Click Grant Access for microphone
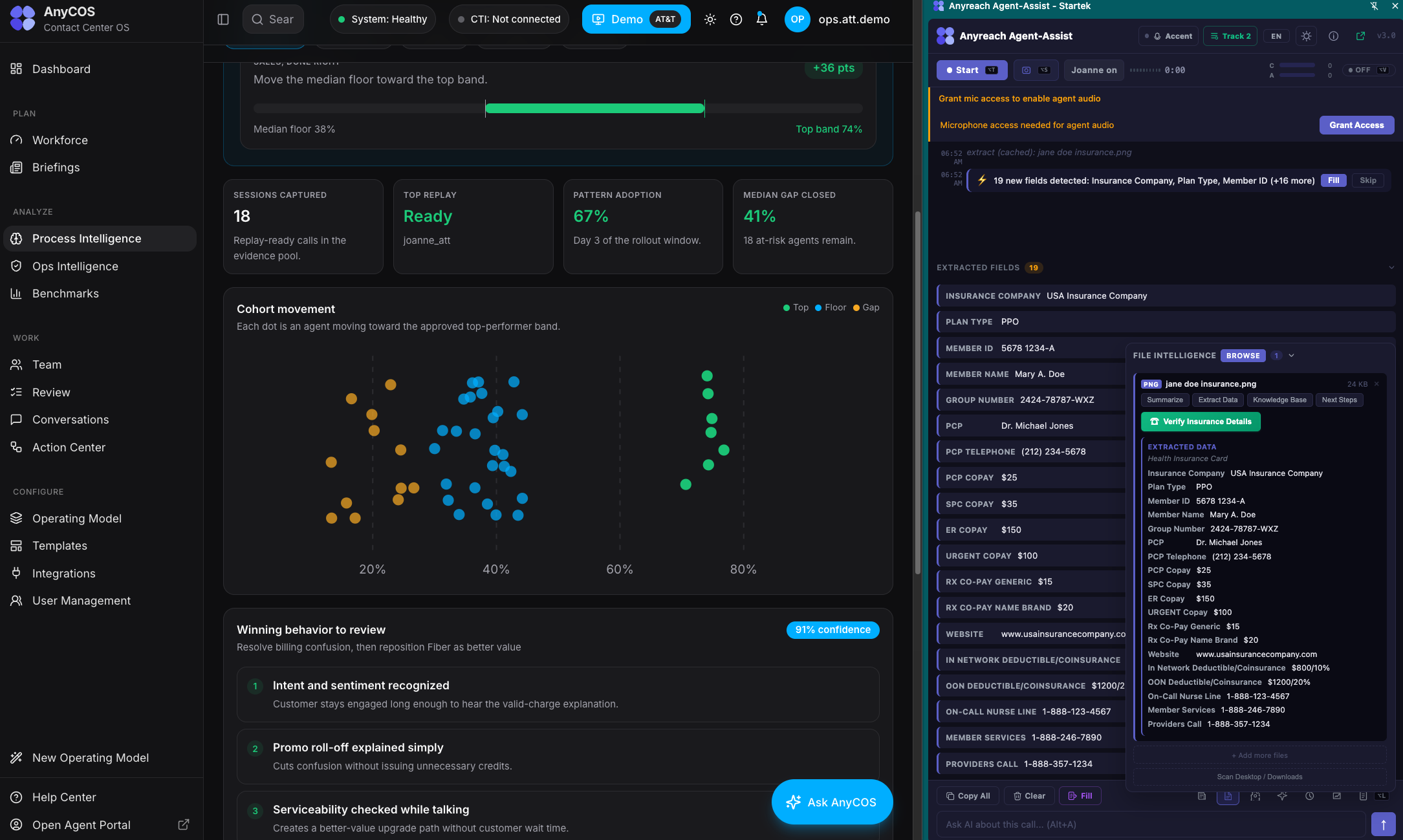 point(1356,125)
